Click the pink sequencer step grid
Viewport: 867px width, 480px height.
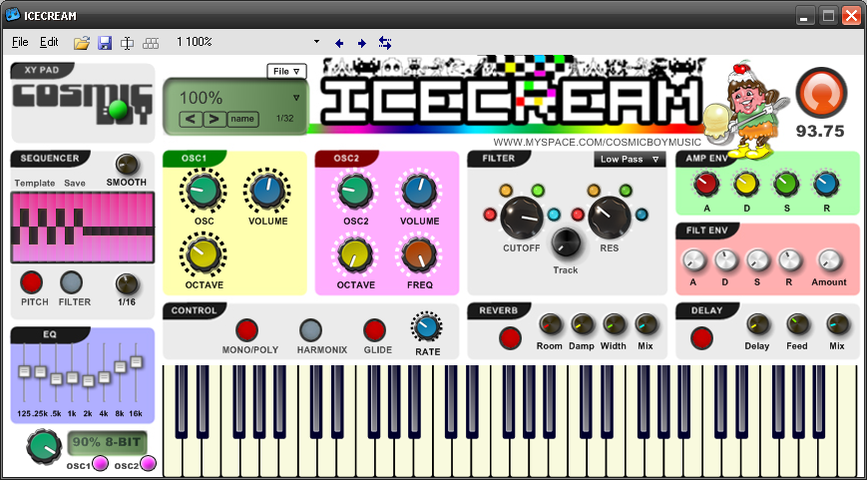(x=83, y=227)
